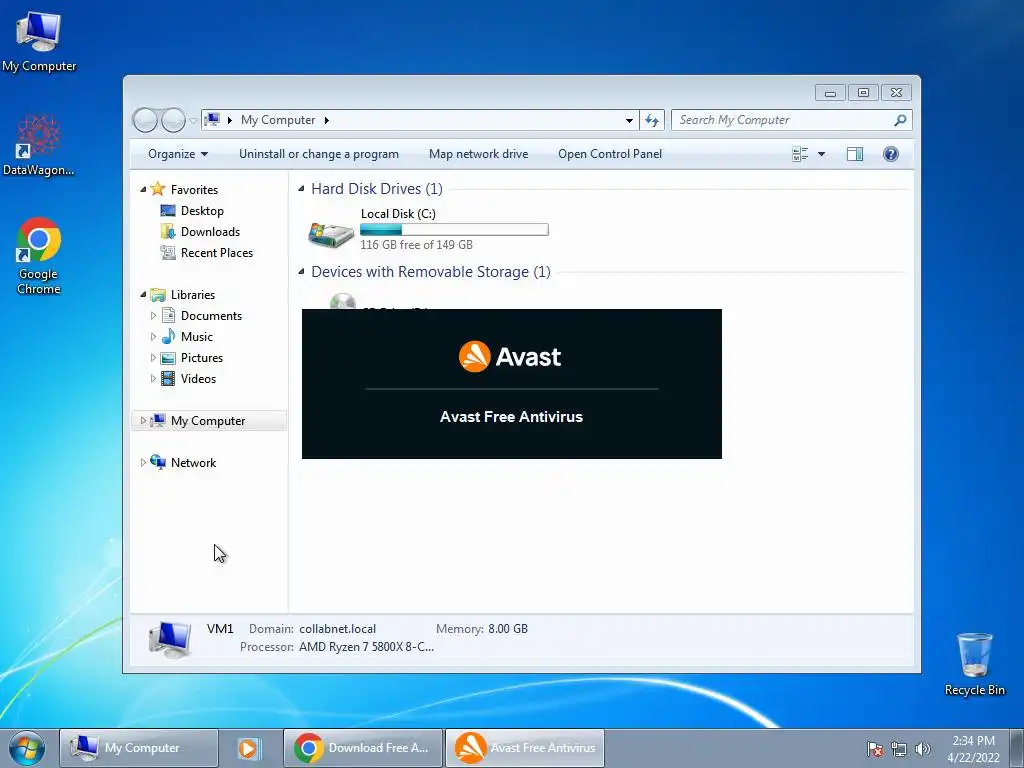Open Action Center flag tray icon
The height and width of the screenshot is (768, 1024).
875,748
